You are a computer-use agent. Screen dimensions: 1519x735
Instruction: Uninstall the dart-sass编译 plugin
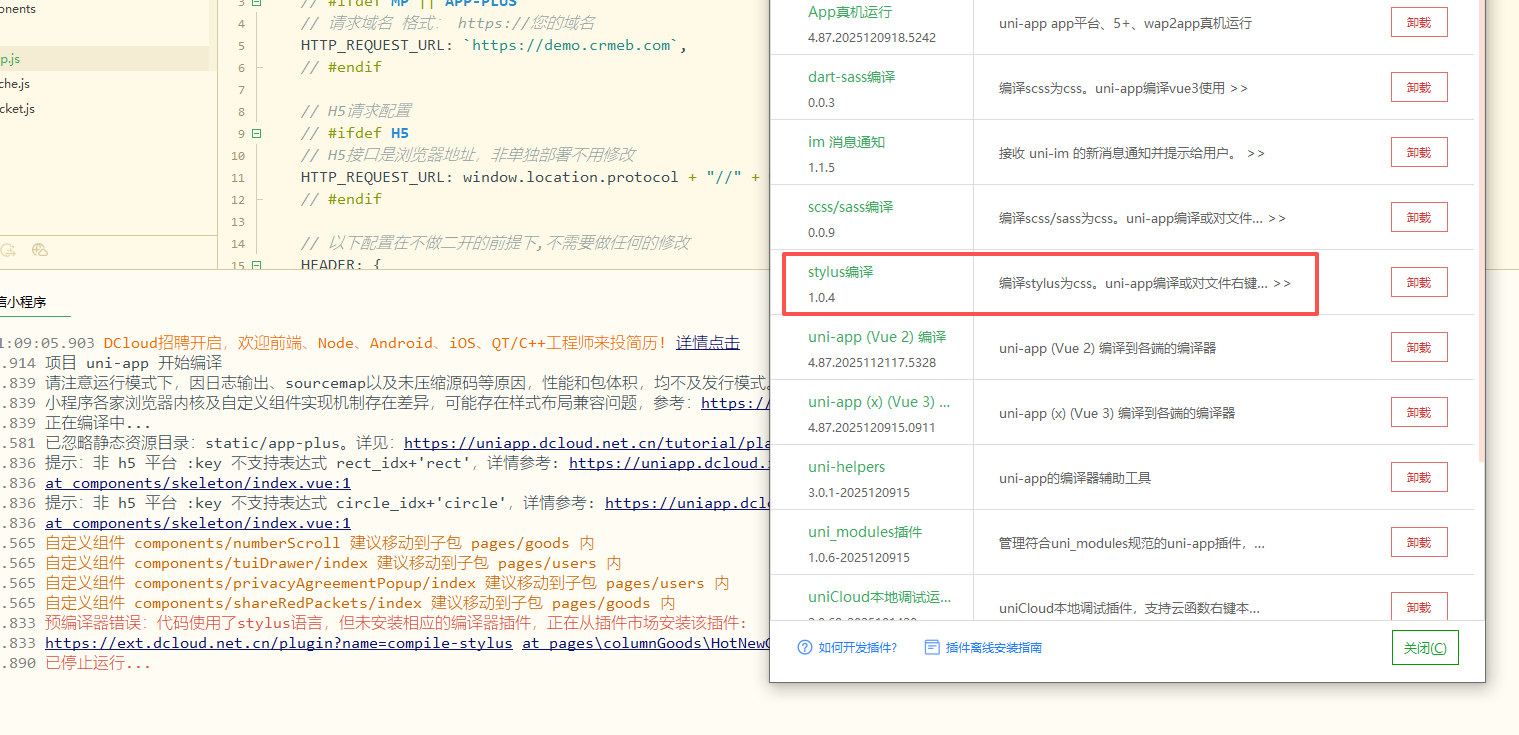[x=1418, y=88]
